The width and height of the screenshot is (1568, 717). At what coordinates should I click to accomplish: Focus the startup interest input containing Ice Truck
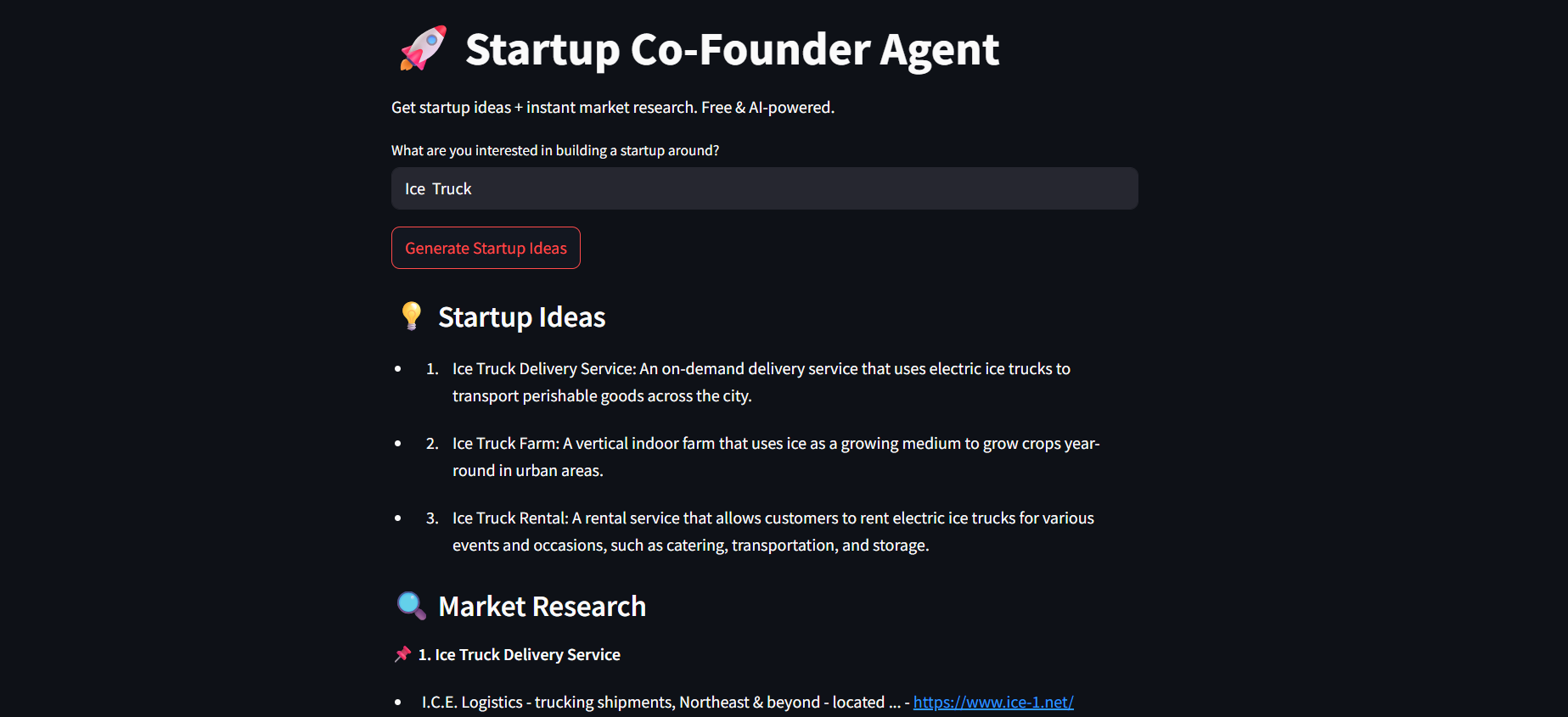tap(764, 188)
